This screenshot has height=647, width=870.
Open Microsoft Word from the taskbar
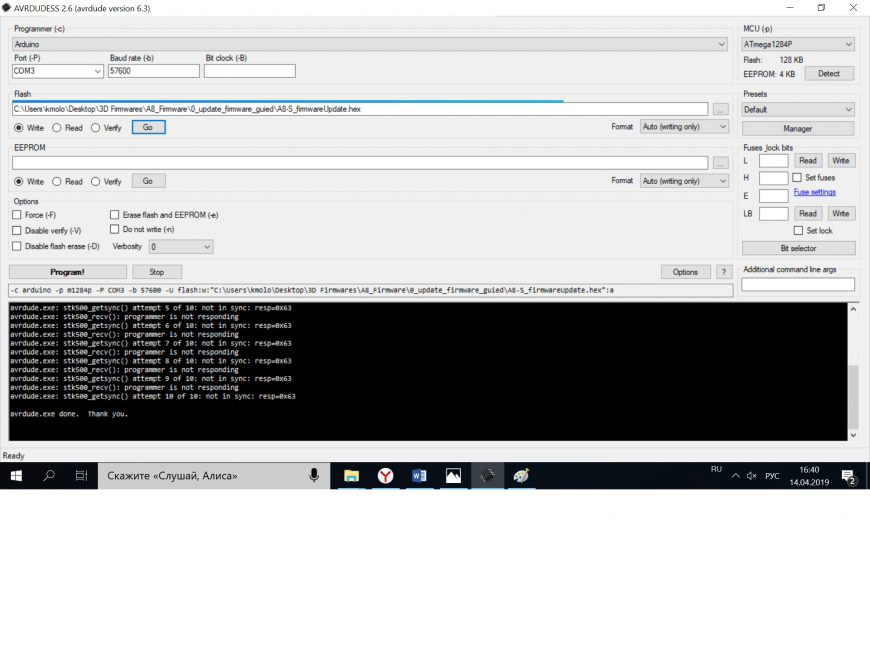tap(419, 476)
